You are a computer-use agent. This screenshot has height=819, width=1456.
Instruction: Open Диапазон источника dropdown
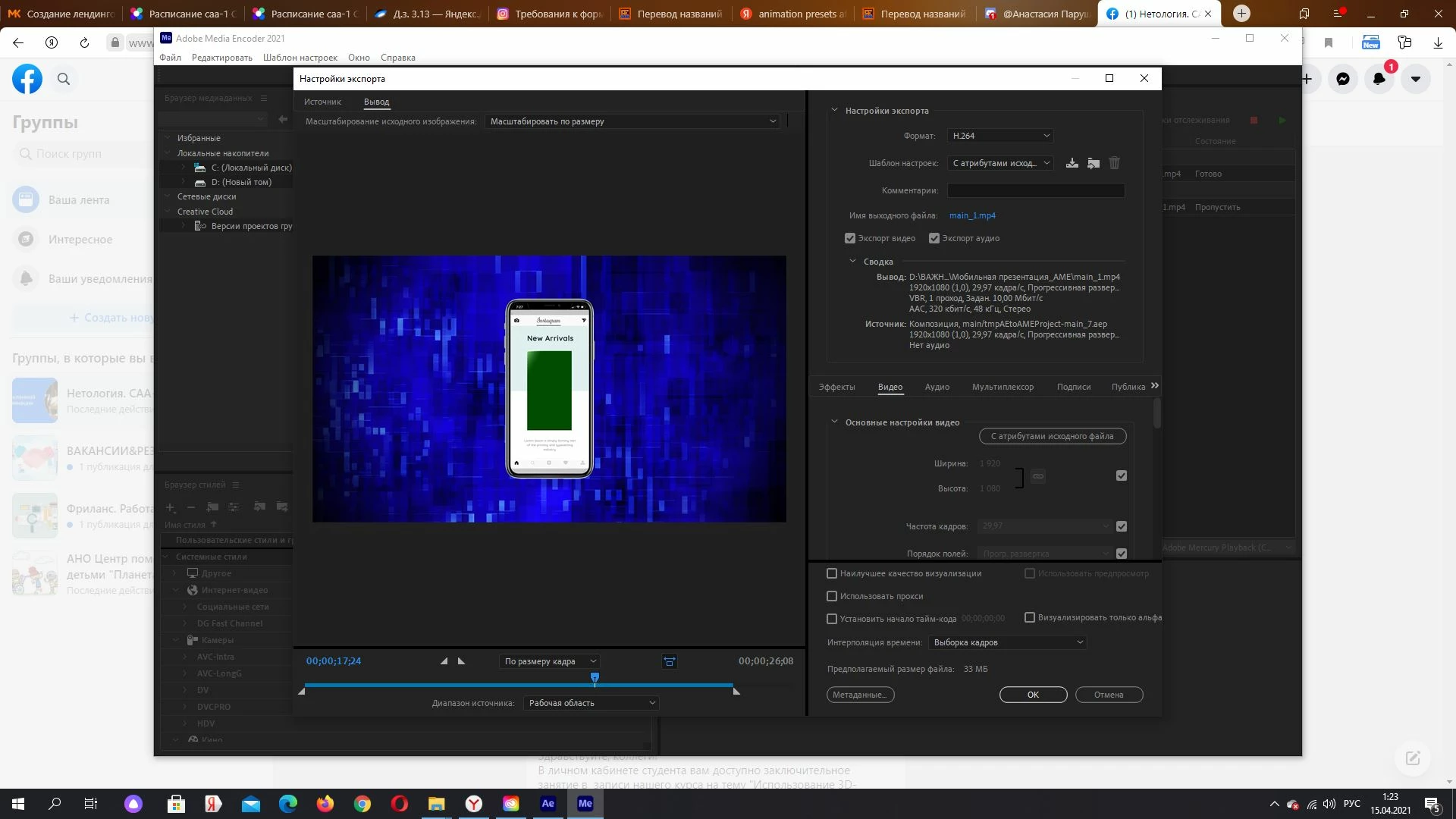[x=591, y=703]
